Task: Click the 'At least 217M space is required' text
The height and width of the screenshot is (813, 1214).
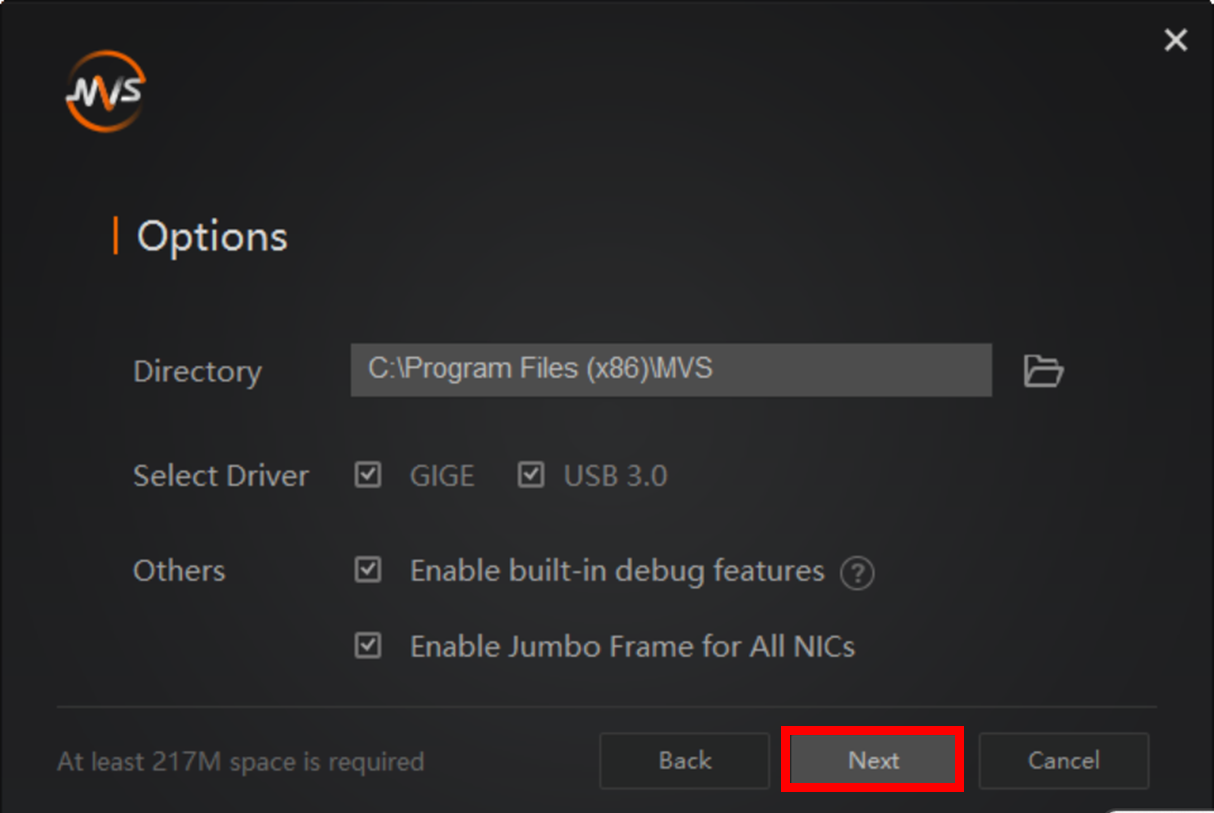Action: pos(241,762)
